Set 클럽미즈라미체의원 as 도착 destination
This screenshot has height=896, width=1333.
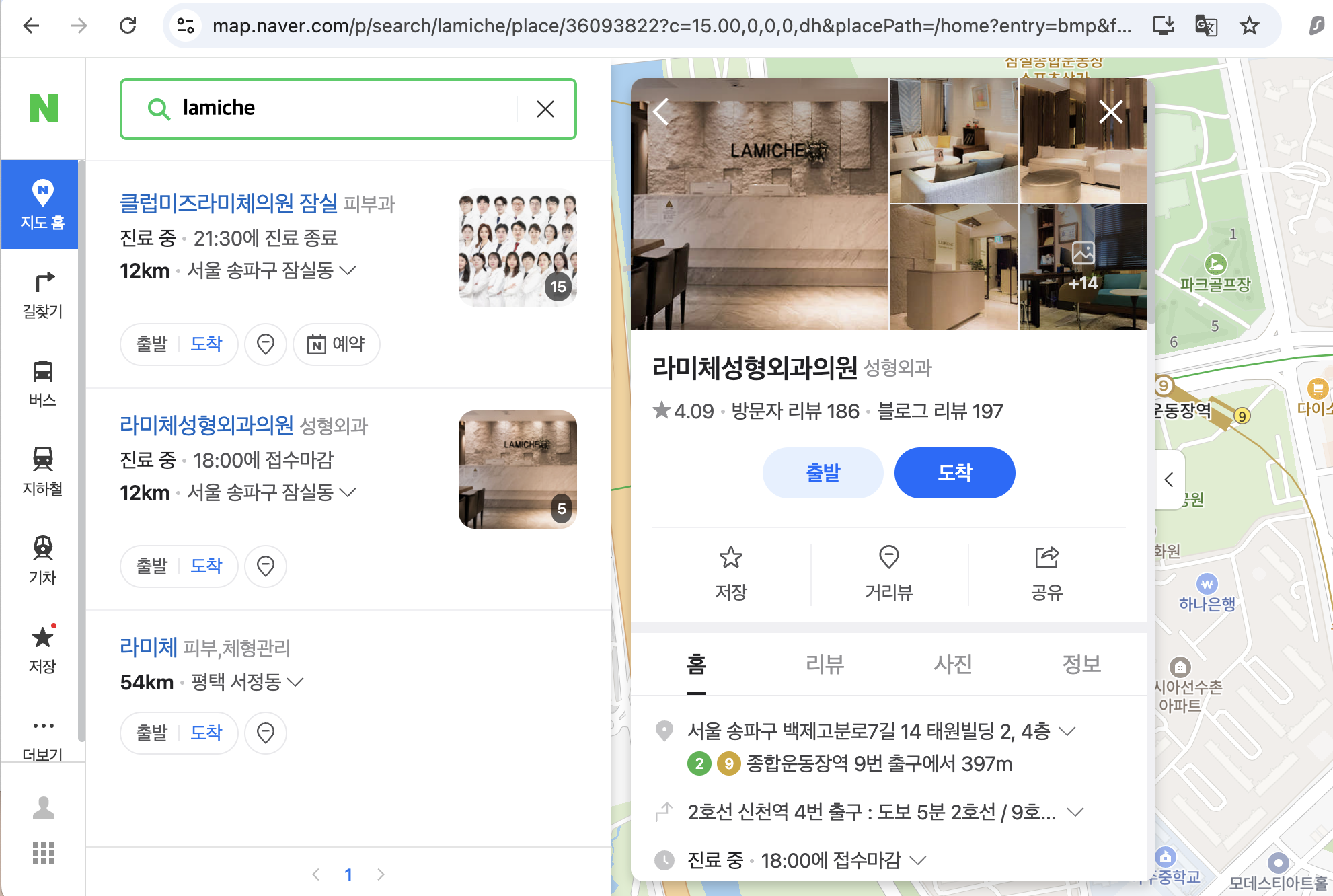click(x=206, y=344)
